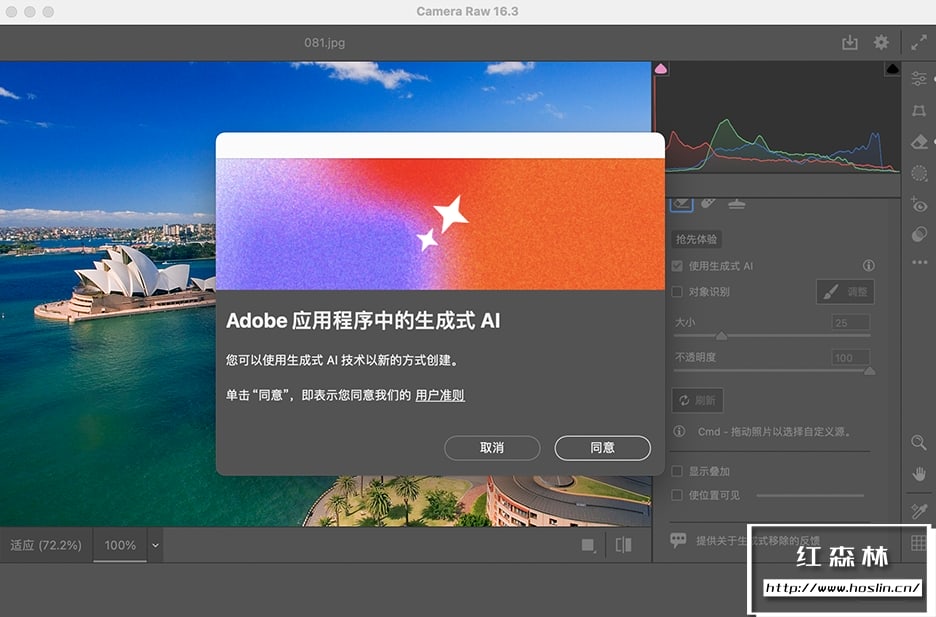936x617 pixels.
Task: Enable the 显示叠加 checkbox
Action: pos(677,471)
